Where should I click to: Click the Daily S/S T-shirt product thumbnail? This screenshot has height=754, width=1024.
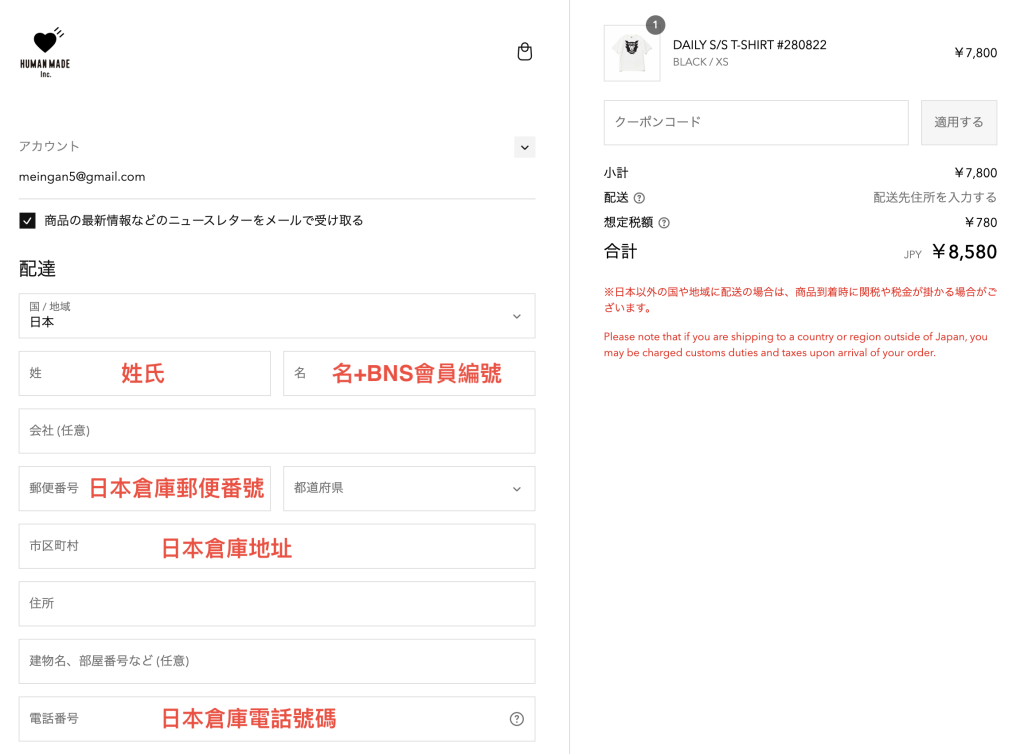pyautogui.click(x=632, y=53)
